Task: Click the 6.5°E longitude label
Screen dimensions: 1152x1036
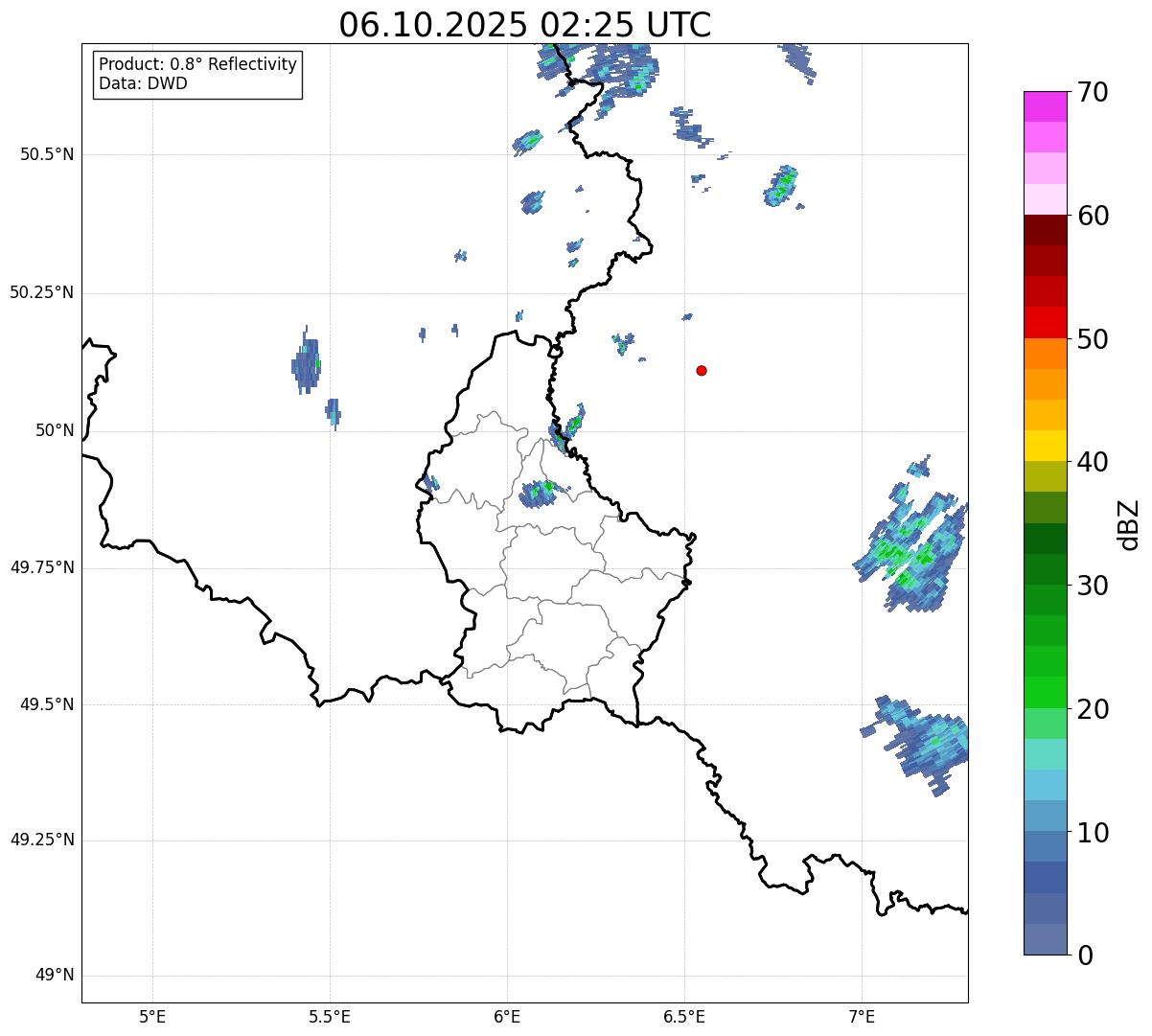Action: point(684,1016)
